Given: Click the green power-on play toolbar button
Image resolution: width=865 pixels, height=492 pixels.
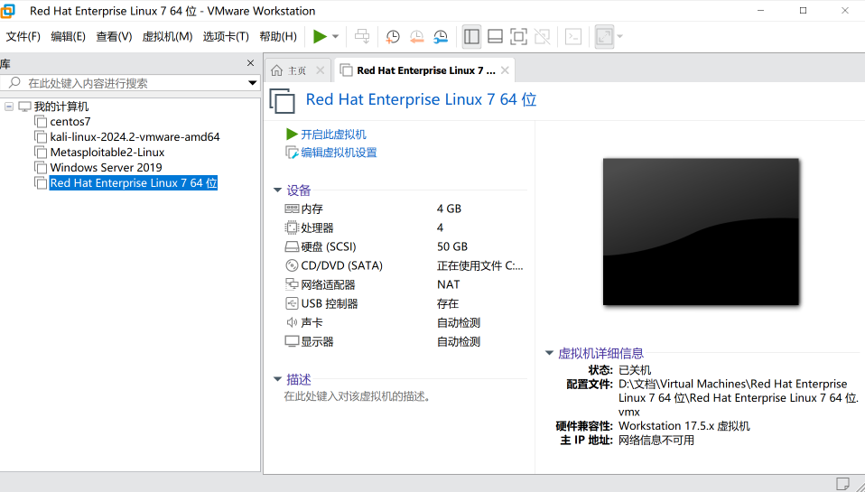Looking at the screenshot, I should click(320, 36).
